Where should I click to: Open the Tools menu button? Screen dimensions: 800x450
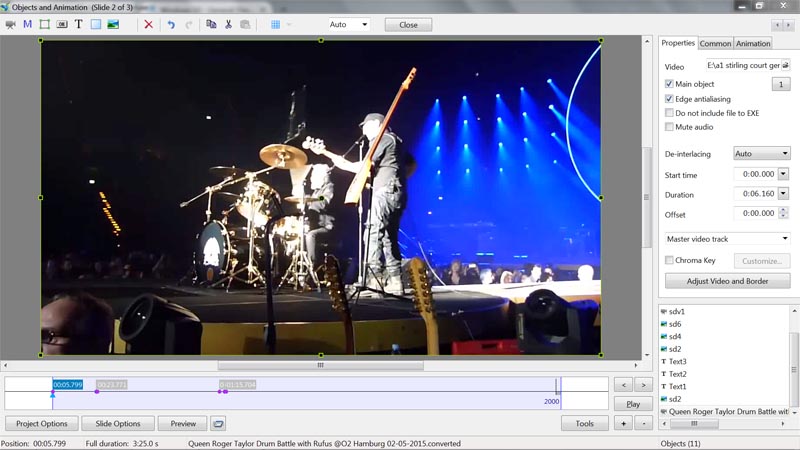pos(585,423)
